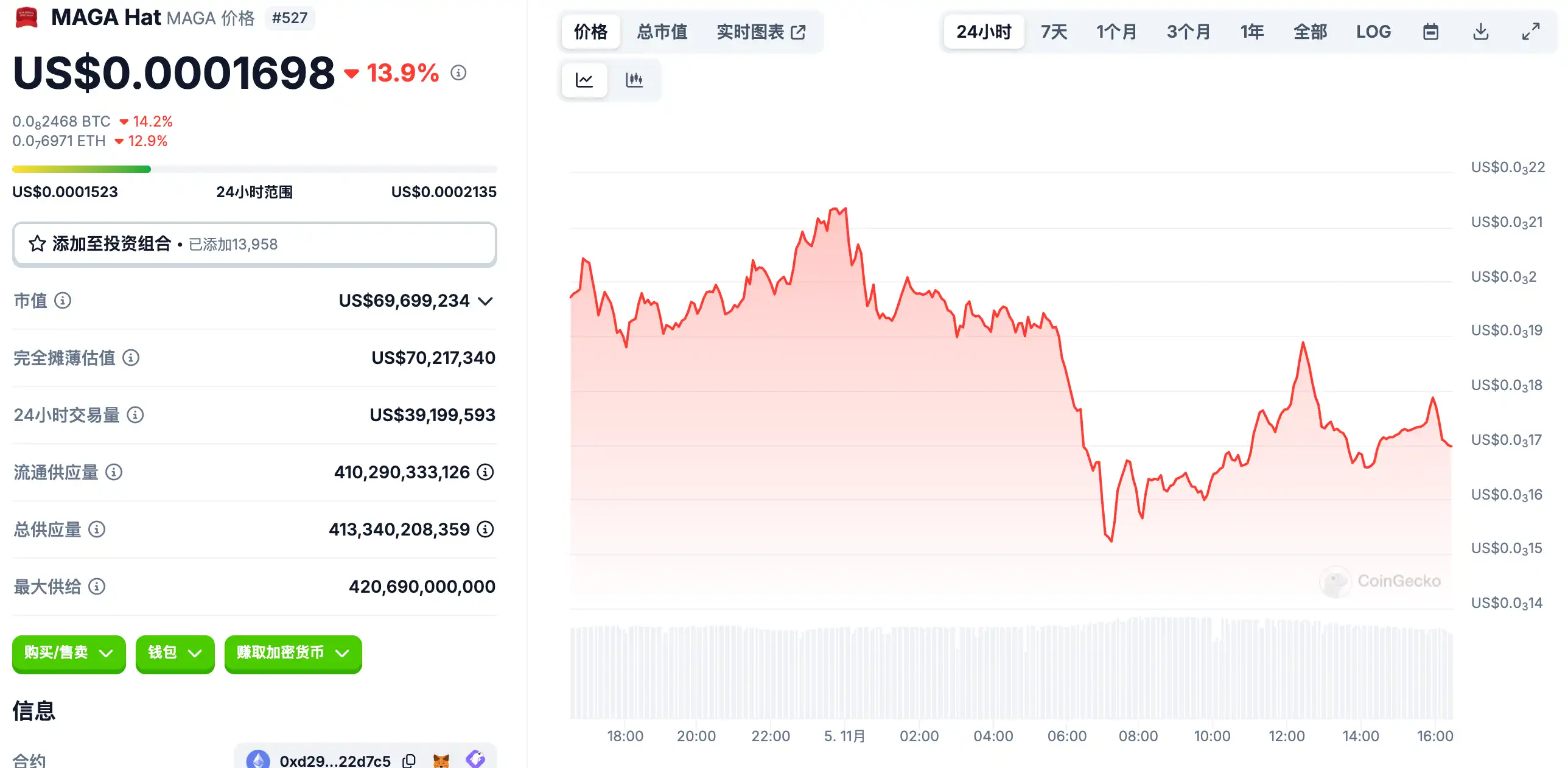The image size is (1568, 768).
Task: Expand the chart to fullscreen
Action: (1530, 32)
